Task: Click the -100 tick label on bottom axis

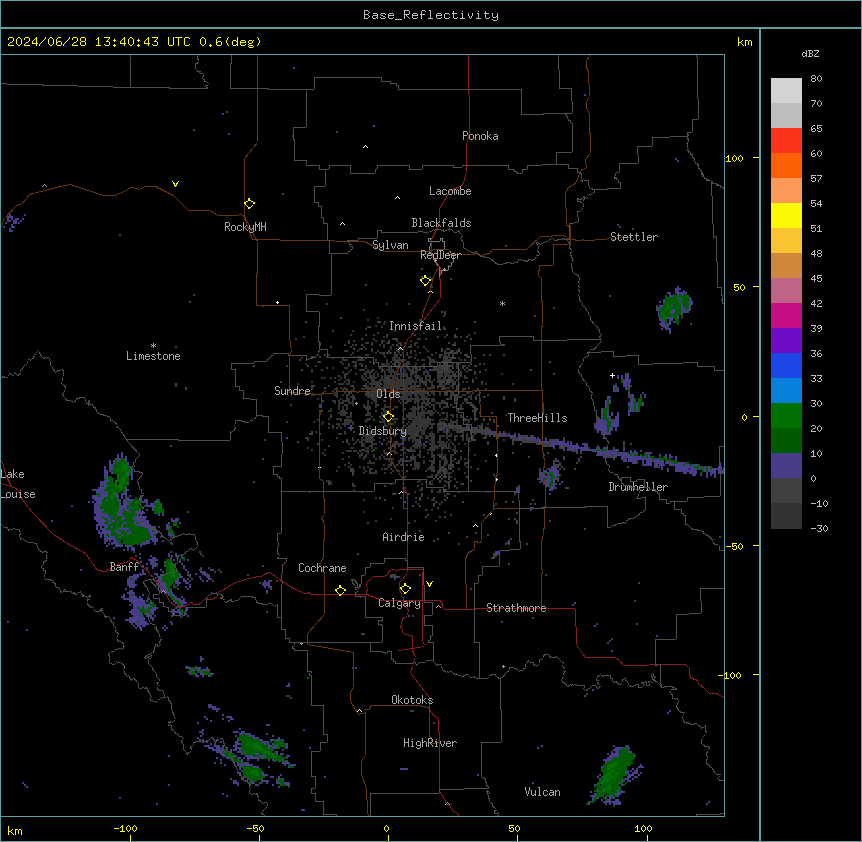Action: pos(125,828)
